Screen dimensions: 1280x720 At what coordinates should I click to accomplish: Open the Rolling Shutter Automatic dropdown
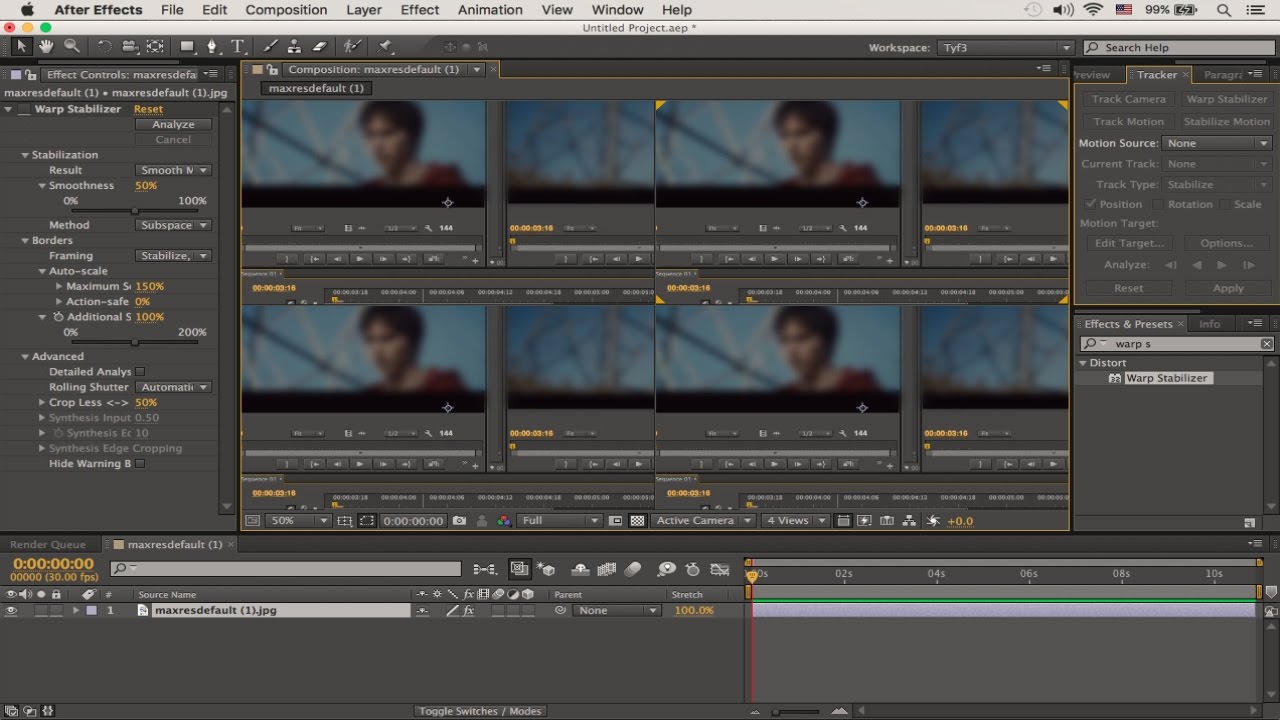(x=173, y=387)
